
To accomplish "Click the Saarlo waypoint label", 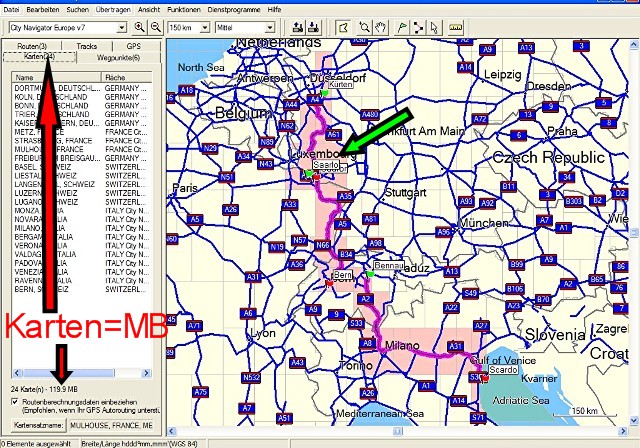I will tap(326, 164).
